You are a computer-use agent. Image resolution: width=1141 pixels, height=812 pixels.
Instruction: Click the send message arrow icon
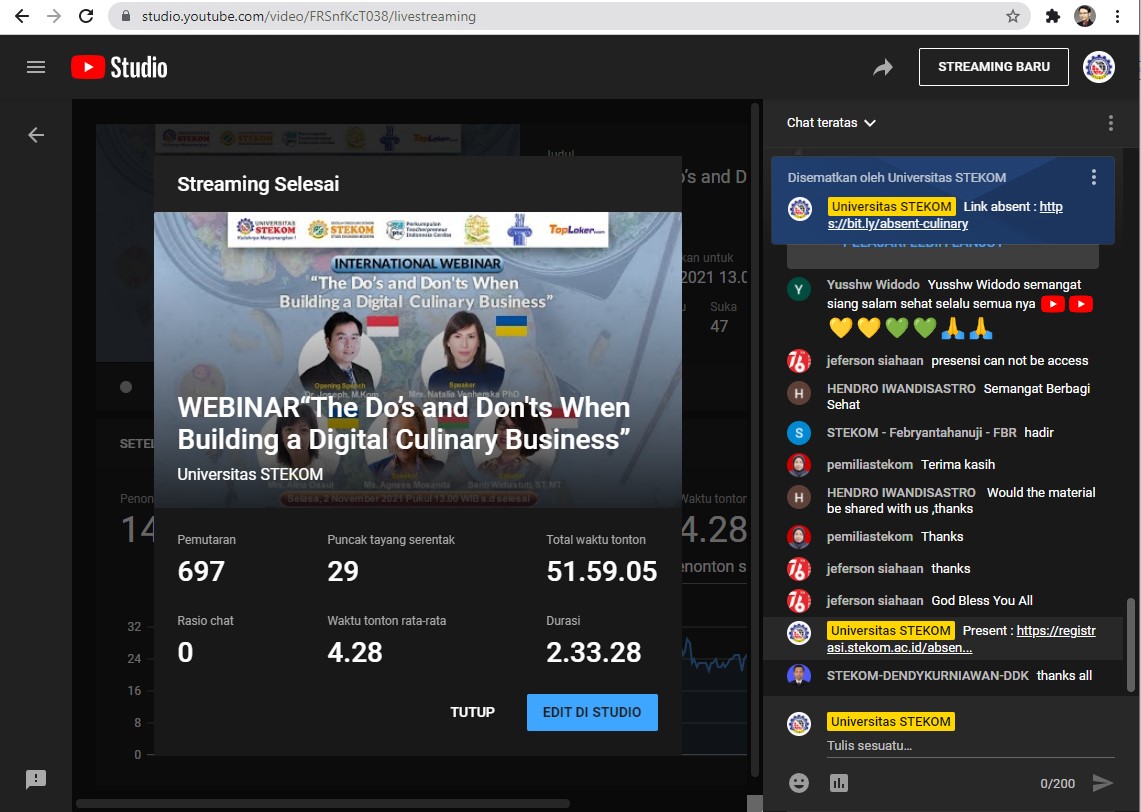point(1103,783)
